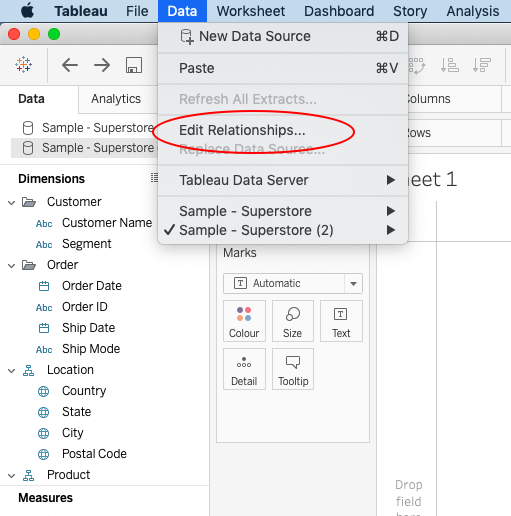
Task: Click the calendar icon beside Ship Date
Action: (x=44, y=328)
